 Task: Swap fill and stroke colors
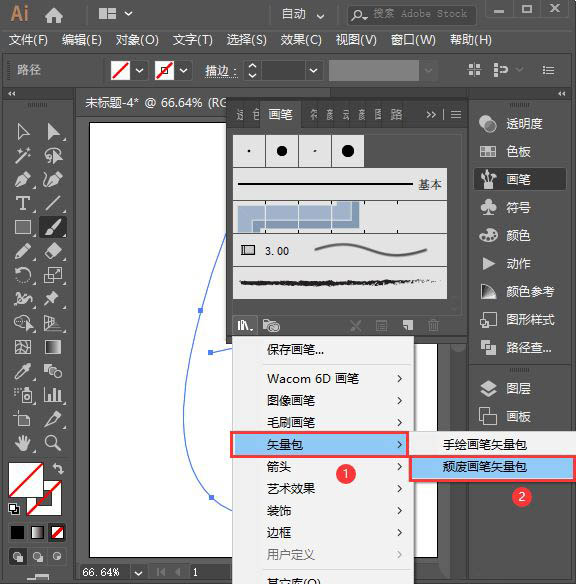[x=58, y=468]
